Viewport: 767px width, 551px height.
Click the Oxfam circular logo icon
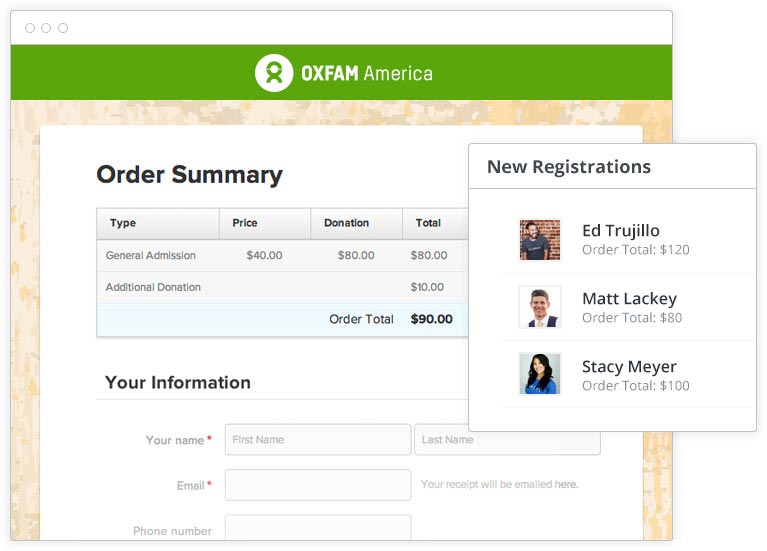(x=274, y=73)
